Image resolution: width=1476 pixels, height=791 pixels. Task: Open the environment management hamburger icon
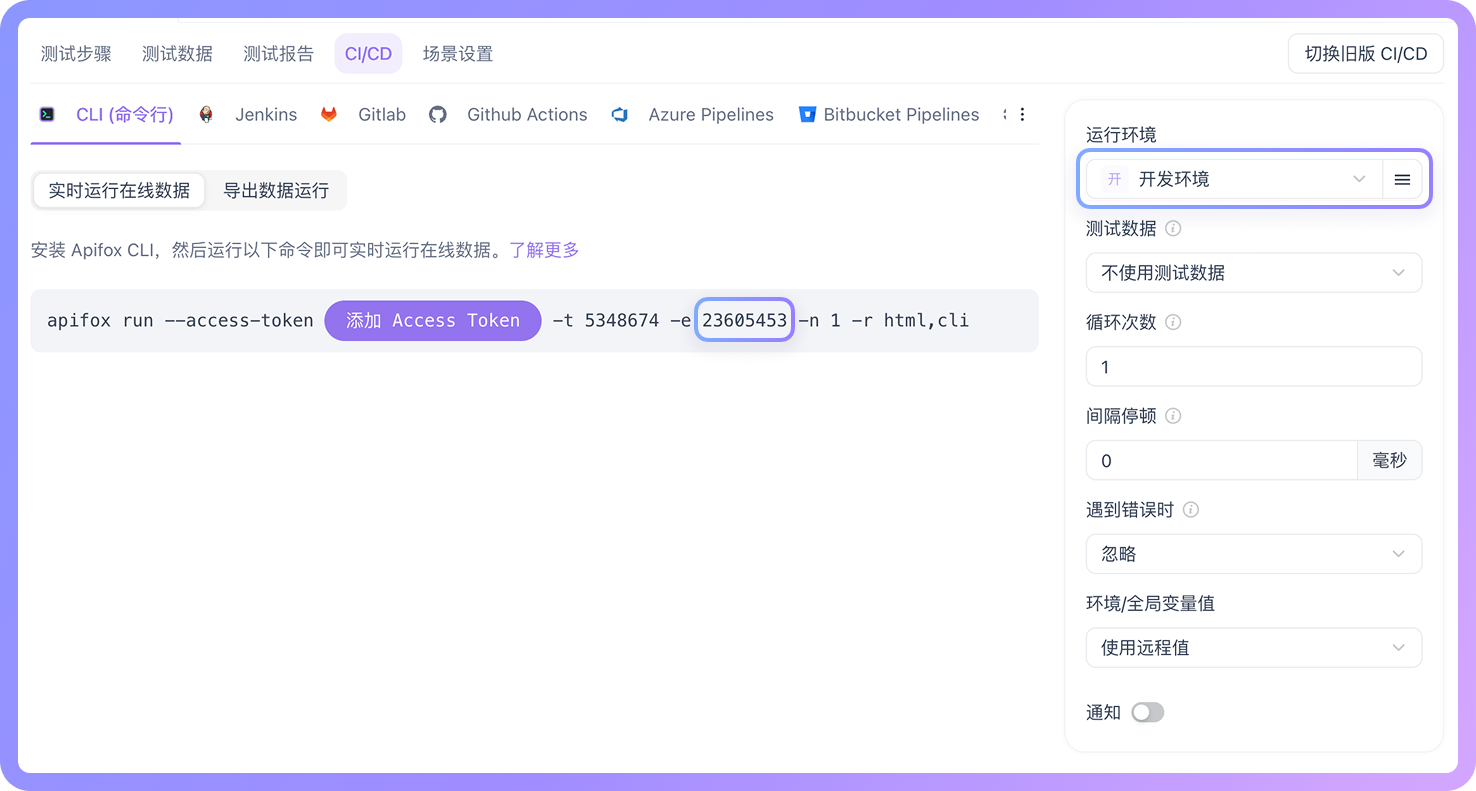click(x=1402, y=179)
